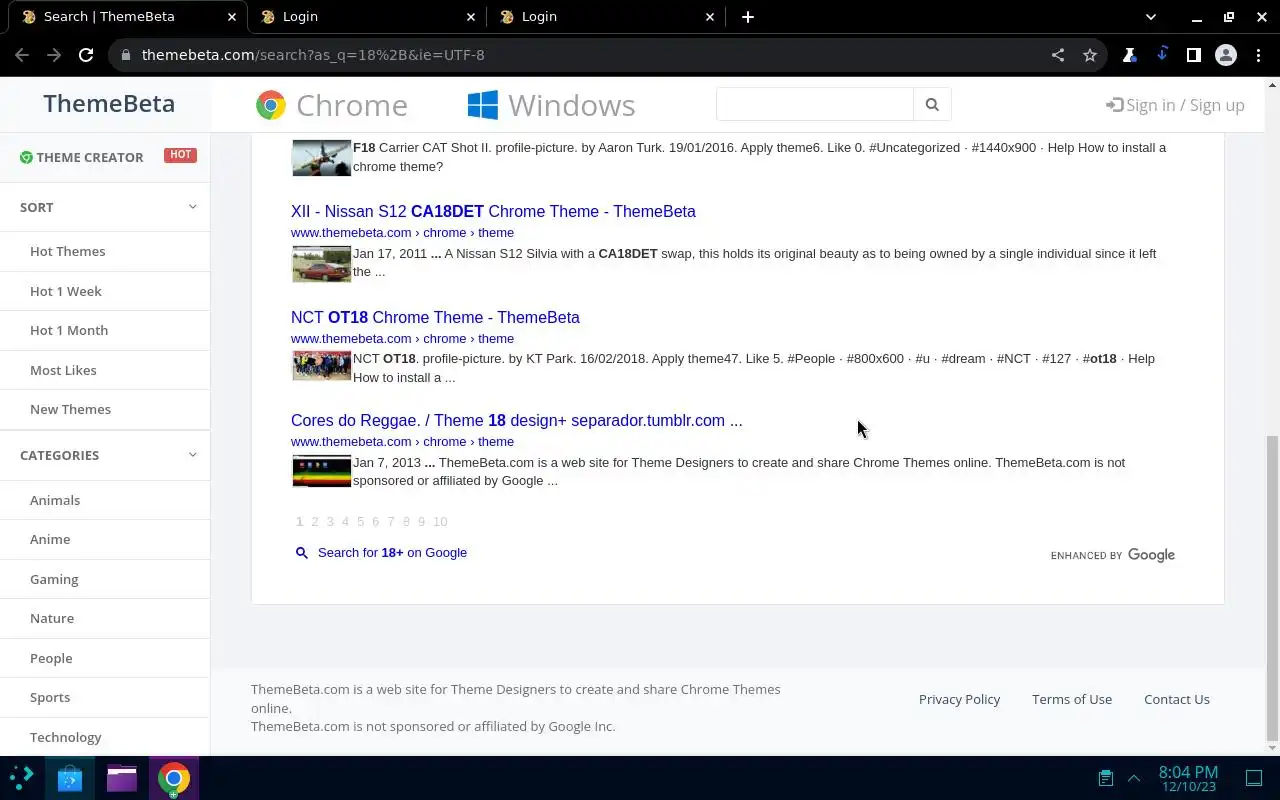Bookmark this page with star icon

click(x=1090, y=55)
